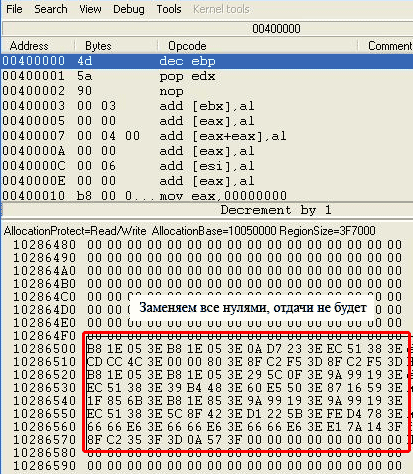This screenshot has height=474, width=413.
Task: Open the Tools menu
Action: coord(169,9)
